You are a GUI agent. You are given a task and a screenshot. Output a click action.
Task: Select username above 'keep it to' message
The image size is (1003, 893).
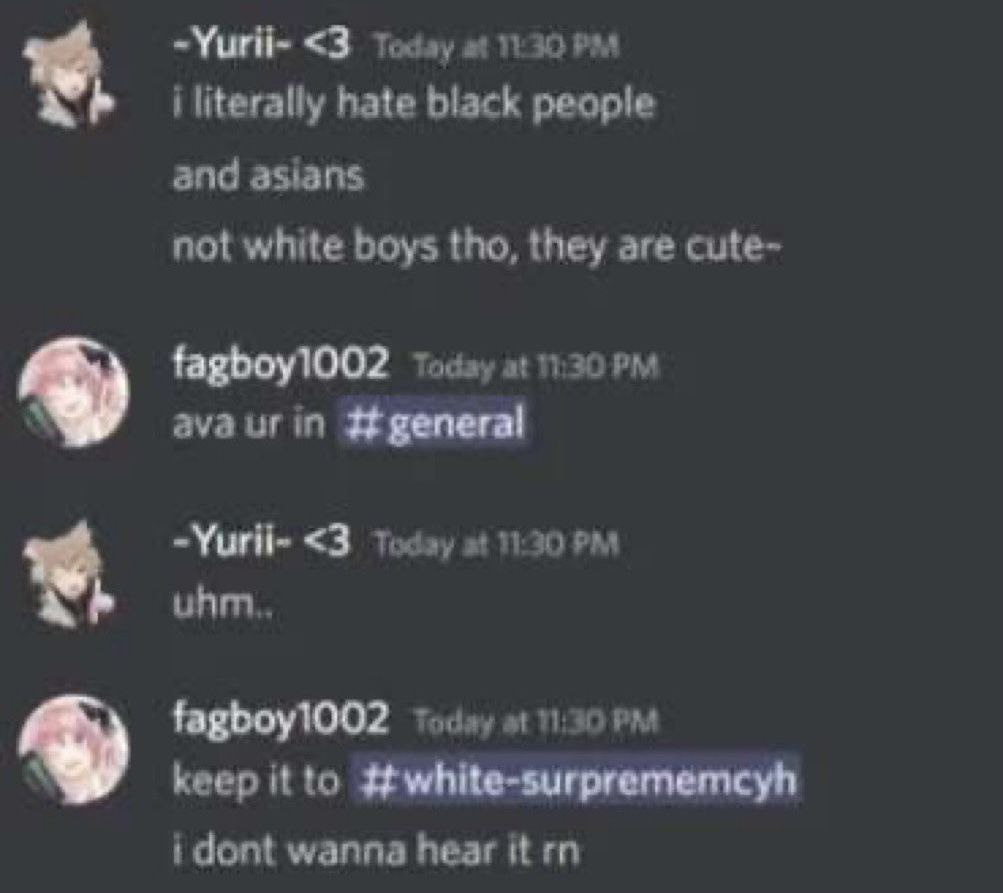coord(281,719)
